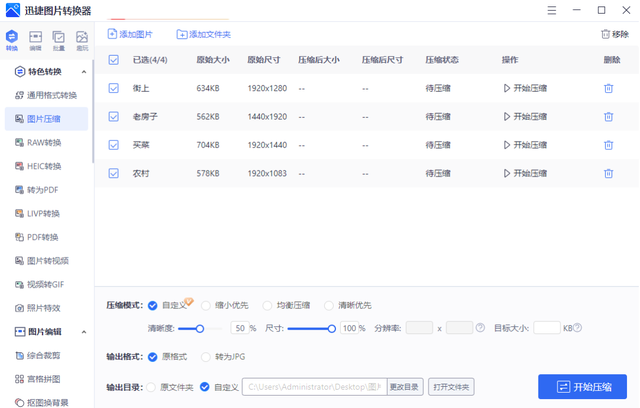Open the 趣玩 (fun) top tab icon

82,40
